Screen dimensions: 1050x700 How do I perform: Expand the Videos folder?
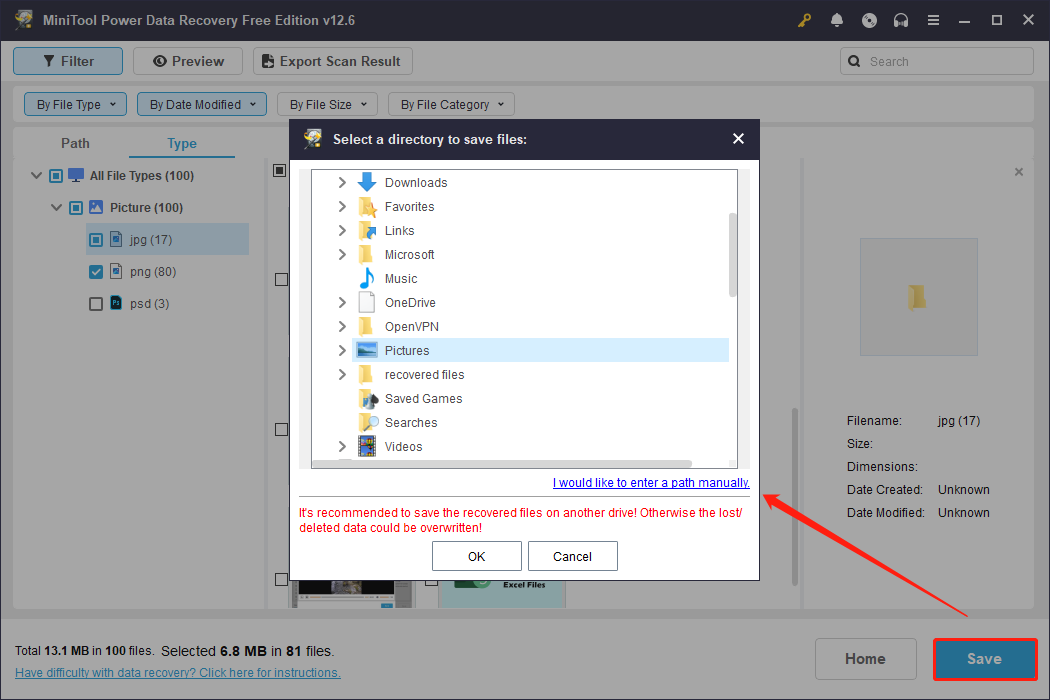(x=342, y=446)
